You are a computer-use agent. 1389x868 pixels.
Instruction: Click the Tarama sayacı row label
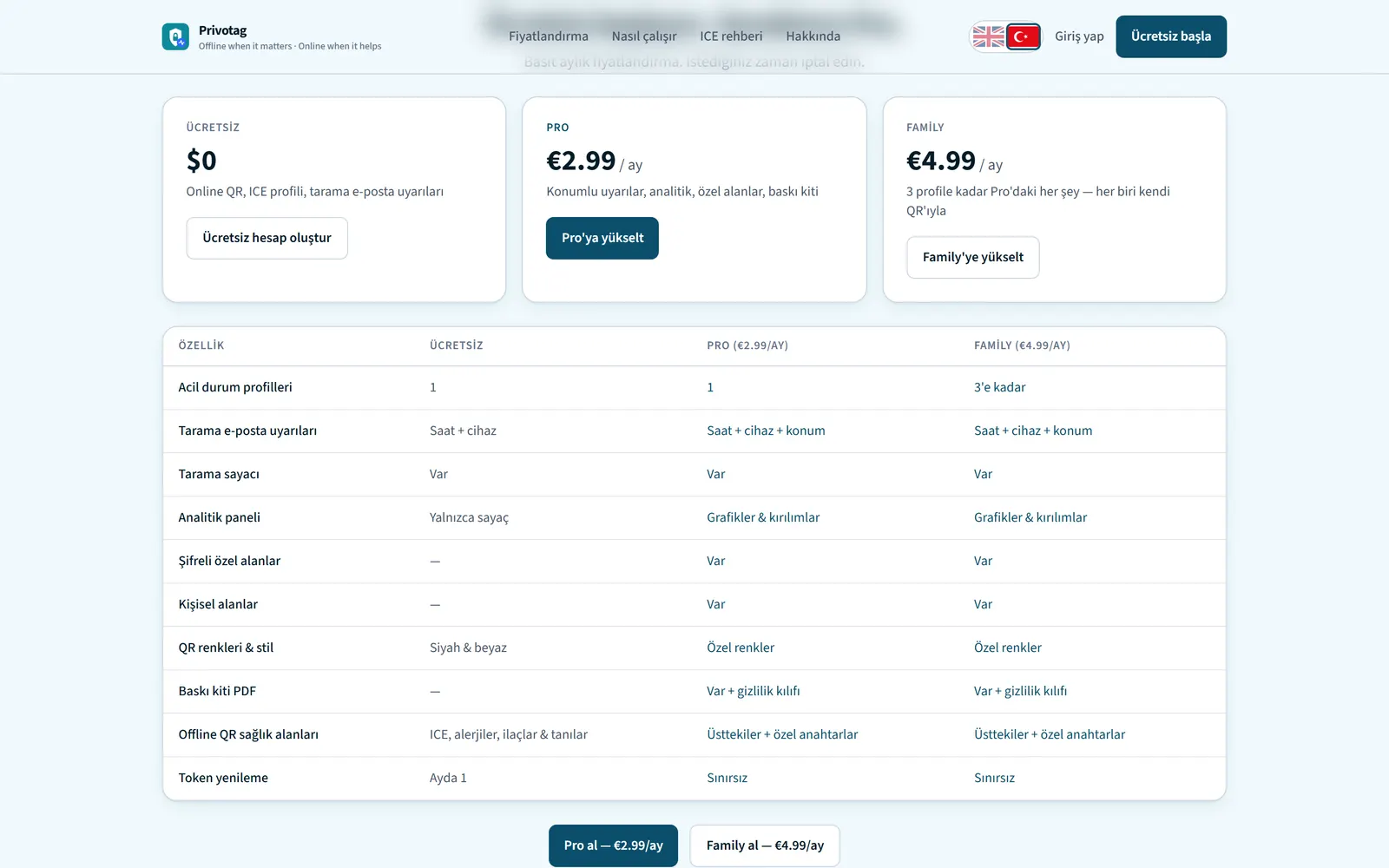pos(219,474)
